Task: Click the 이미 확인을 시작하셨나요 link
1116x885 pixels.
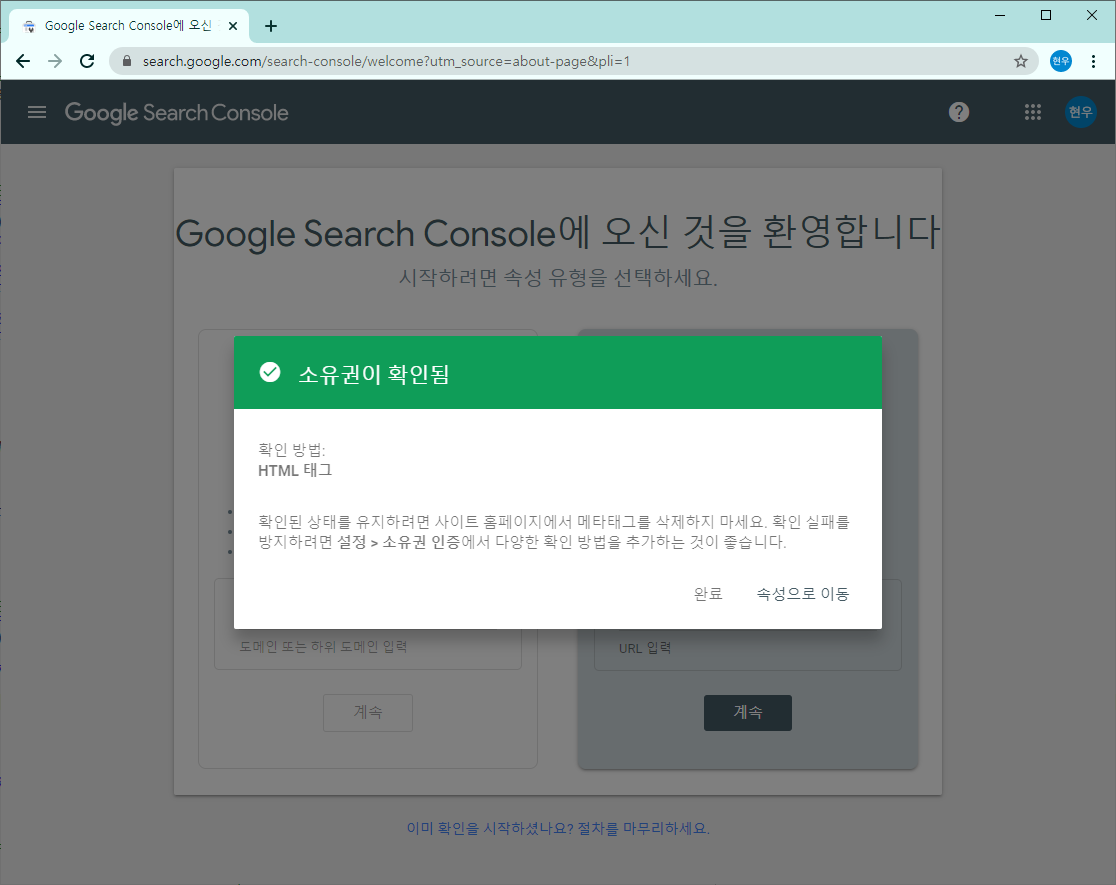Action: [x=558, y=828]
